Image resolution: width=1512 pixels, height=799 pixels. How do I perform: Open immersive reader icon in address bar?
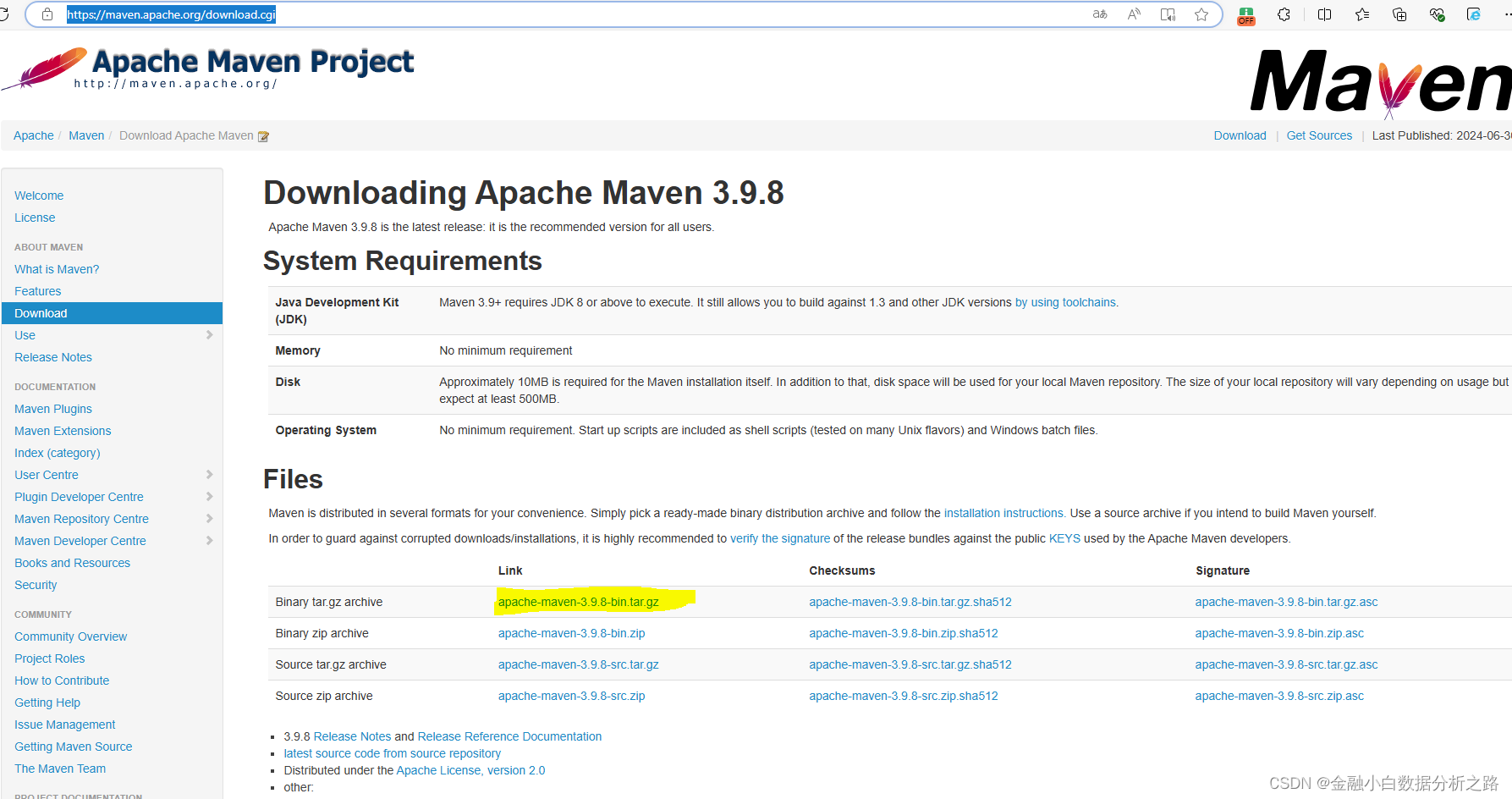(x=1168, y=14)
